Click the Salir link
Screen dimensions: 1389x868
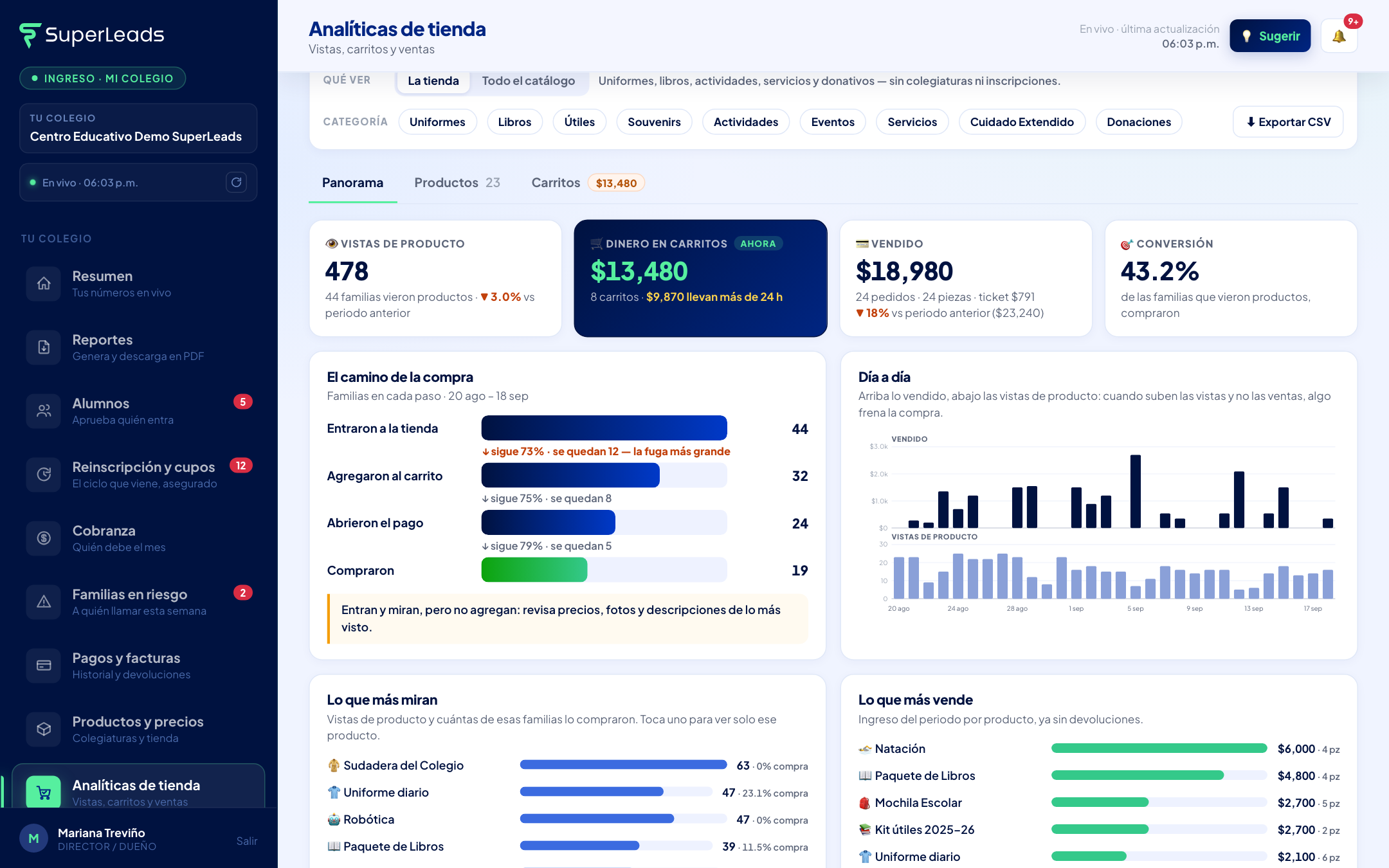(x=247, y=841)
